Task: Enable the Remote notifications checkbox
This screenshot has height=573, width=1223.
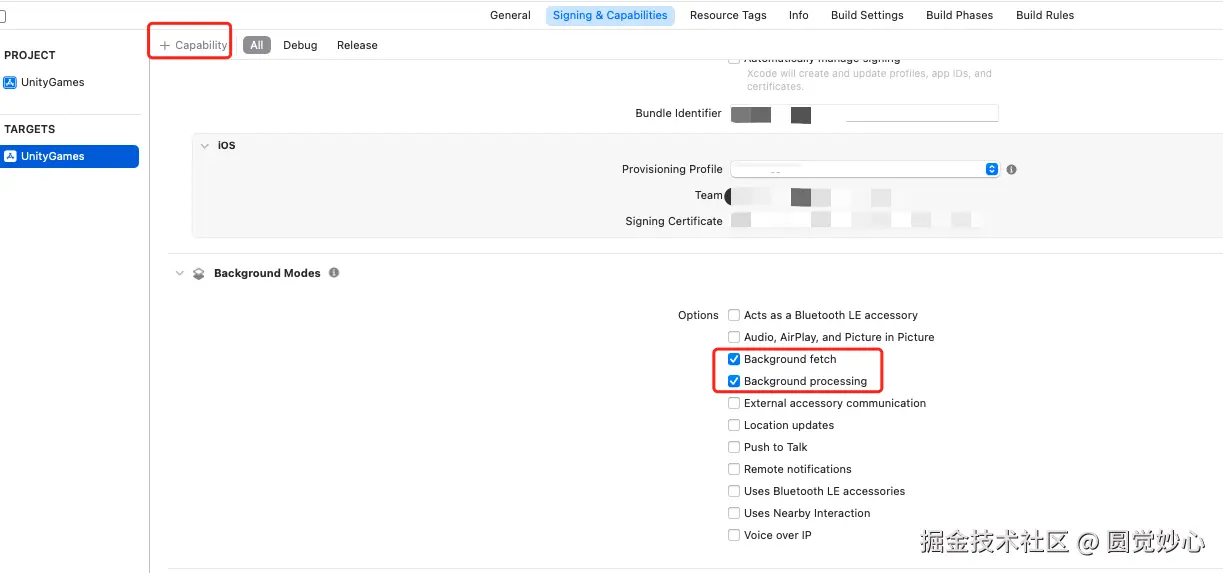Action: pyautogui.click(x=734, y=470)
